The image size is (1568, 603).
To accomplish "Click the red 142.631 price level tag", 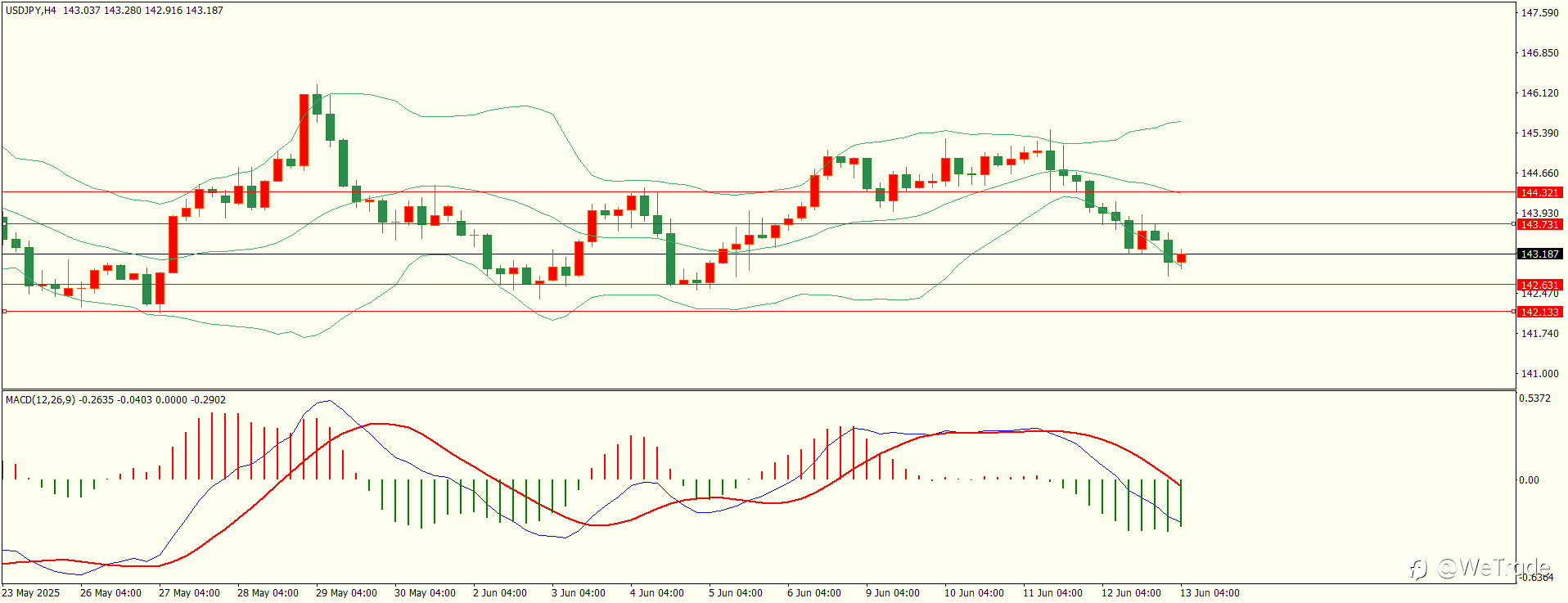I will click(x=1539, y=286).
